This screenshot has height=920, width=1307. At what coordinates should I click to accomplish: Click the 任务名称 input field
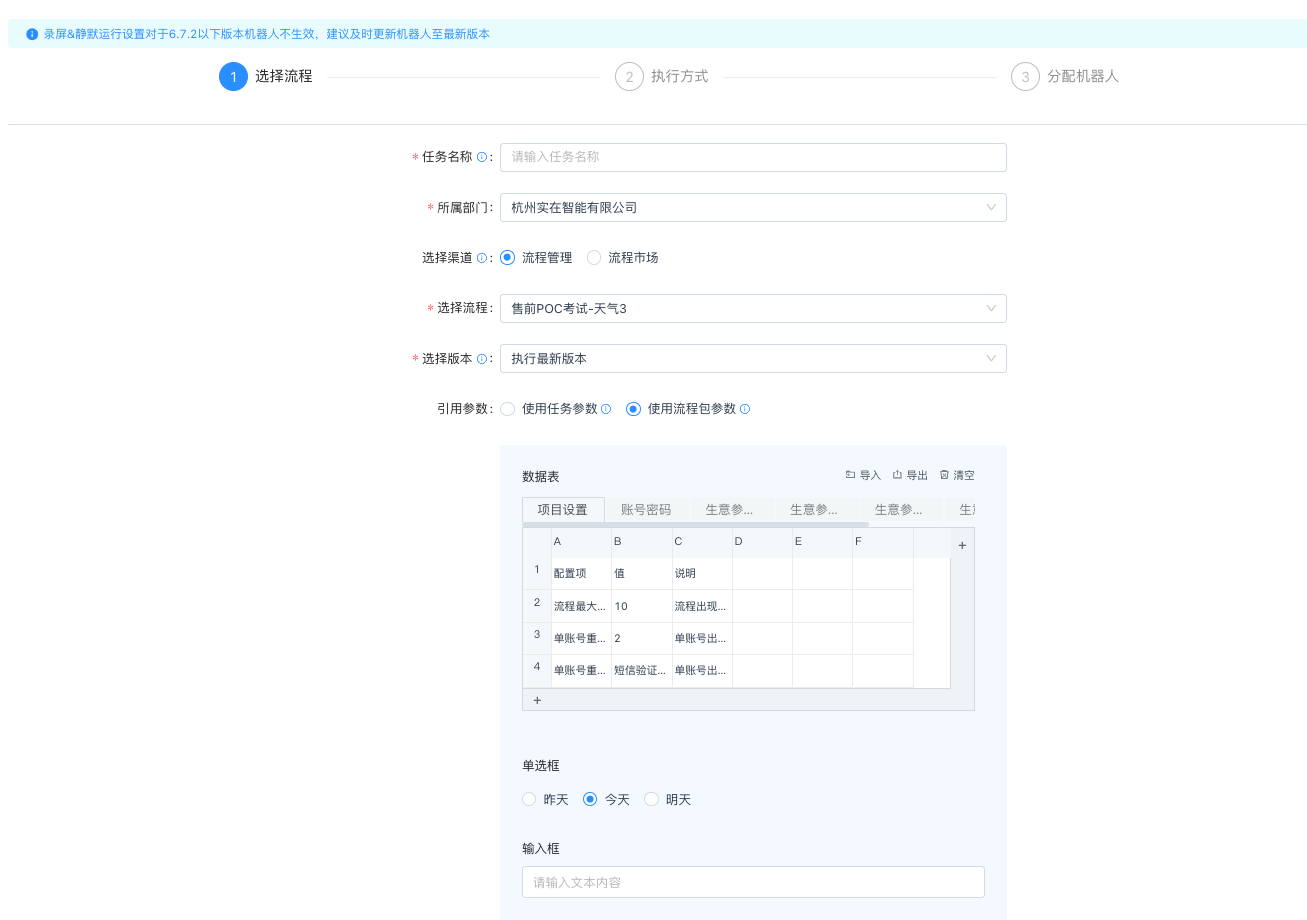pos(752,157)
